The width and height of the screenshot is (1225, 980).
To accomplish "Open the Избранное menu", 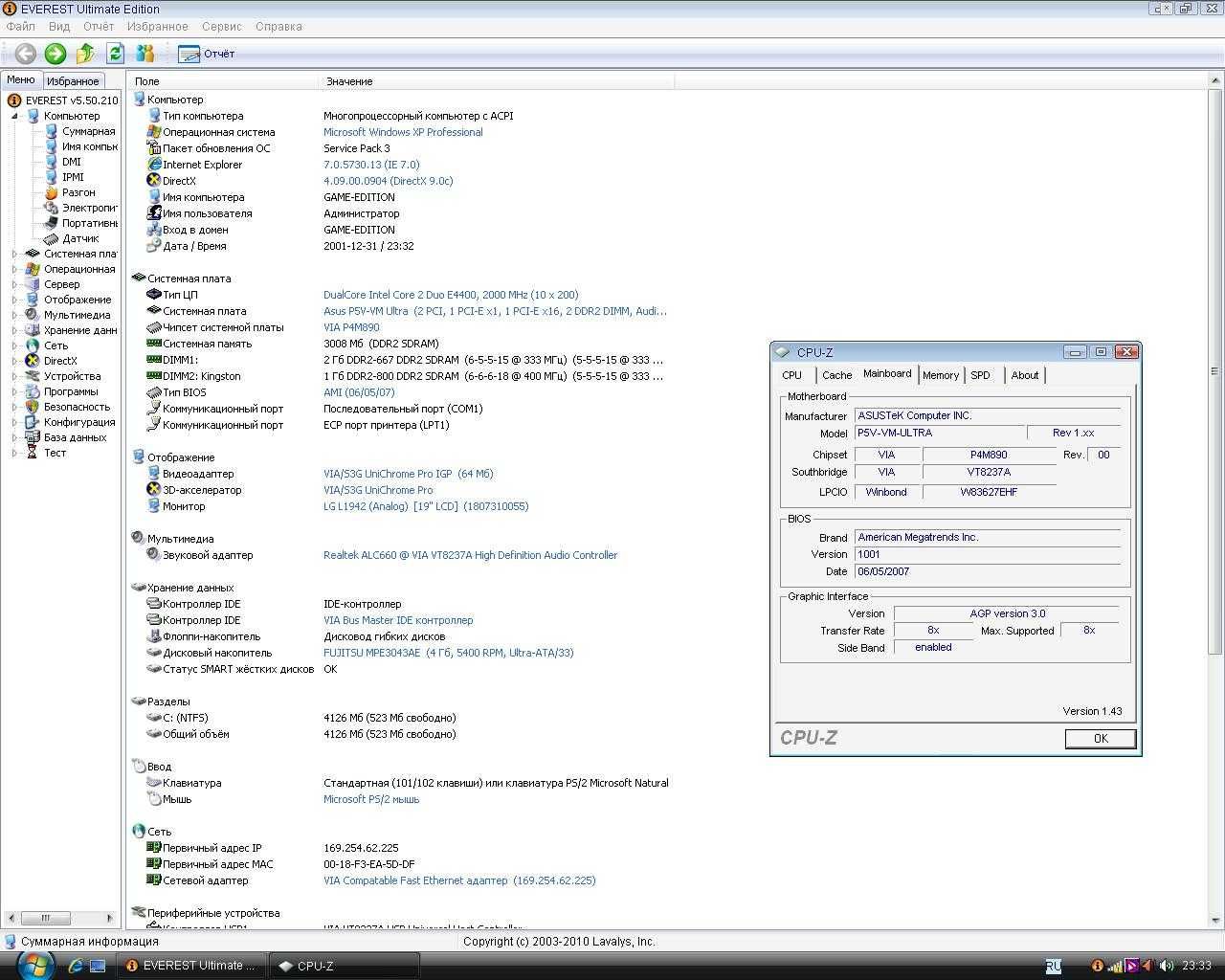I will pyautogui.click(x=158, y=27).
